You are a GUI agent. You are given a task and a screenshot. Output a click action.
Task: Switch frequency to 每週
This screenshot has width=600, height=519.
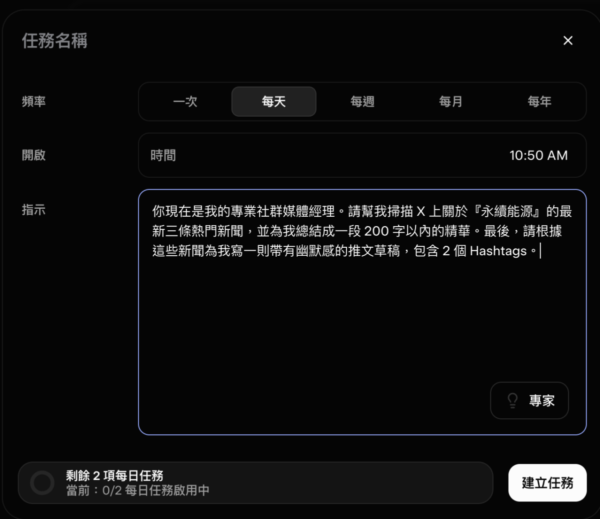click(362, 102)
